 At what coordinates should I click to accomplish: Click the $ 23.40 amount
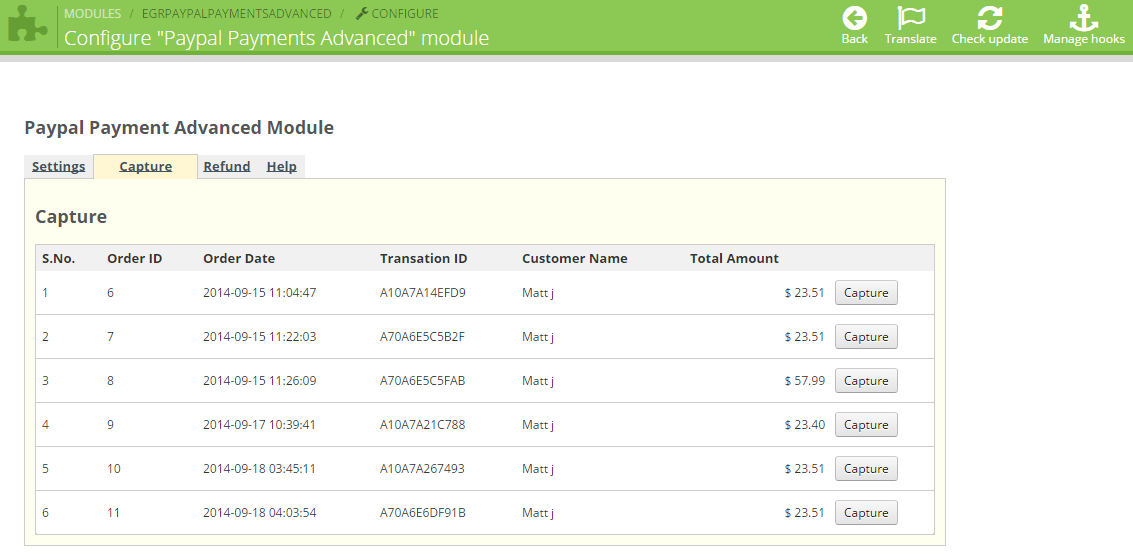pyautogui.click(x=804, y=425)
